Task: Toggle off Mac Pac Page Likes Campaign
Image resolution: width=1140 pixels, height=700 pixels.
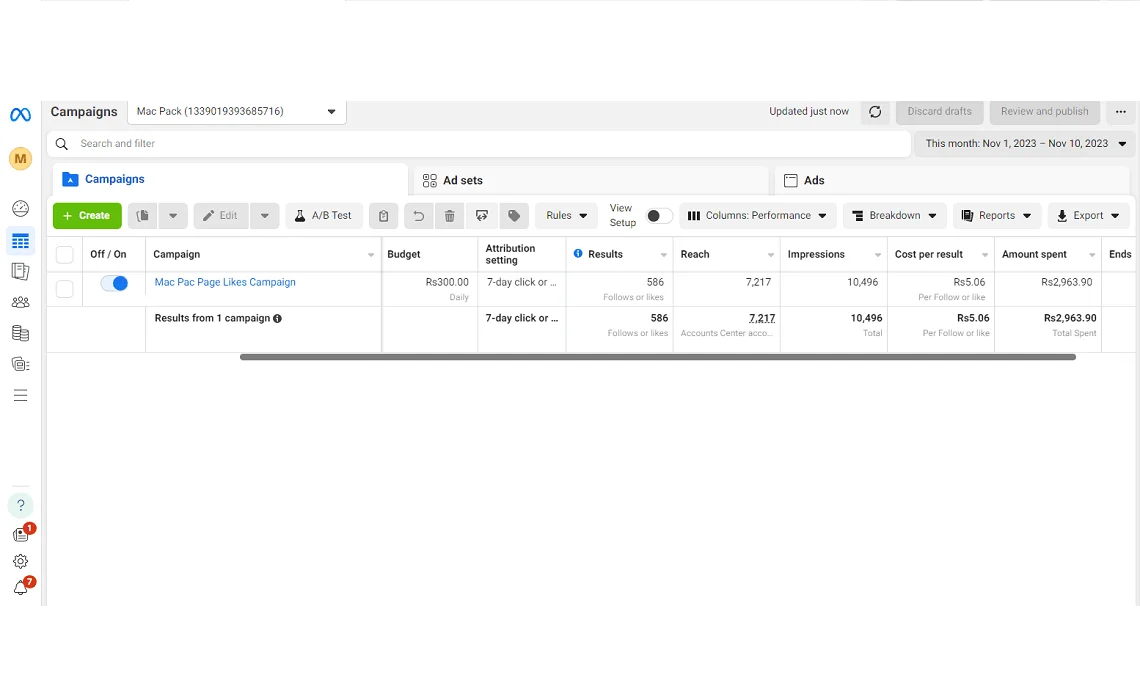Action: 114,284
